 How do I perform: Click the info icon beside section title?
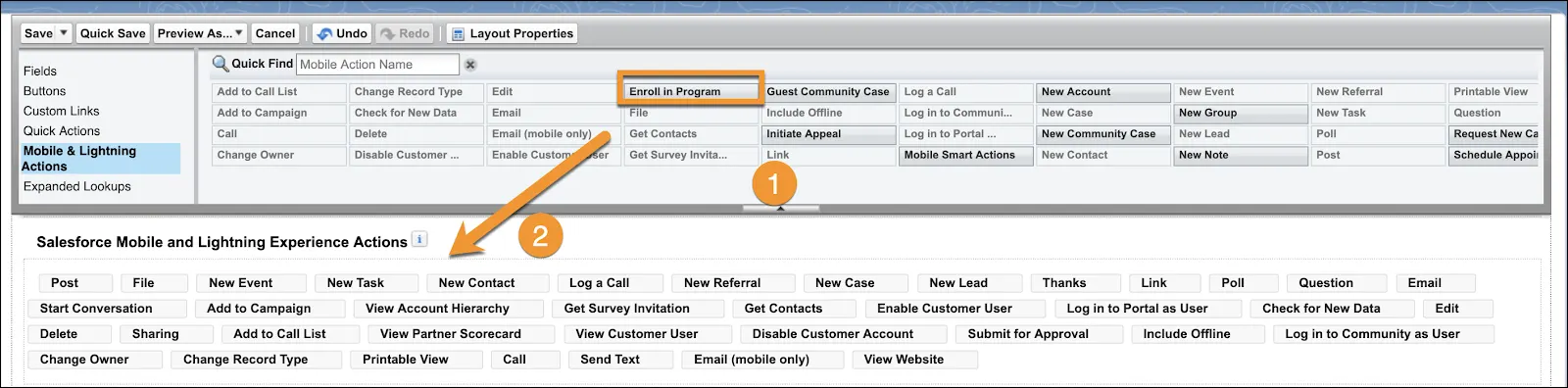point(419,239)
